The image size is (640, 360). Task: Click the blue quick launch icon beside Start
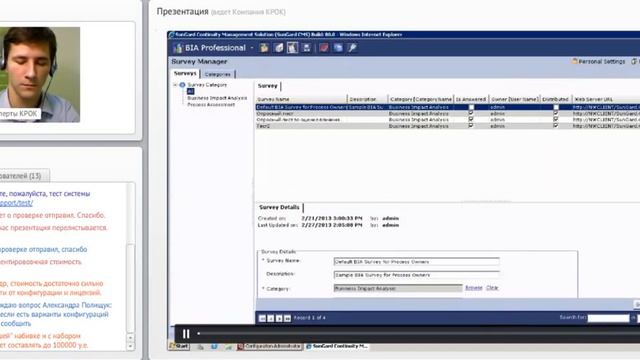tap(214, 346)
